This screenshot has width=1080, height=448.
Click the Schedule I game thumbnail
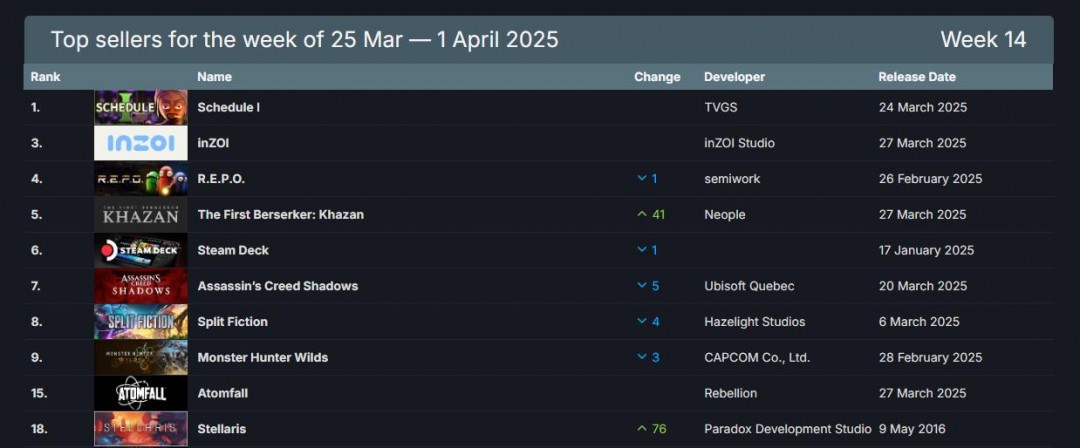[x=140, y=107]
